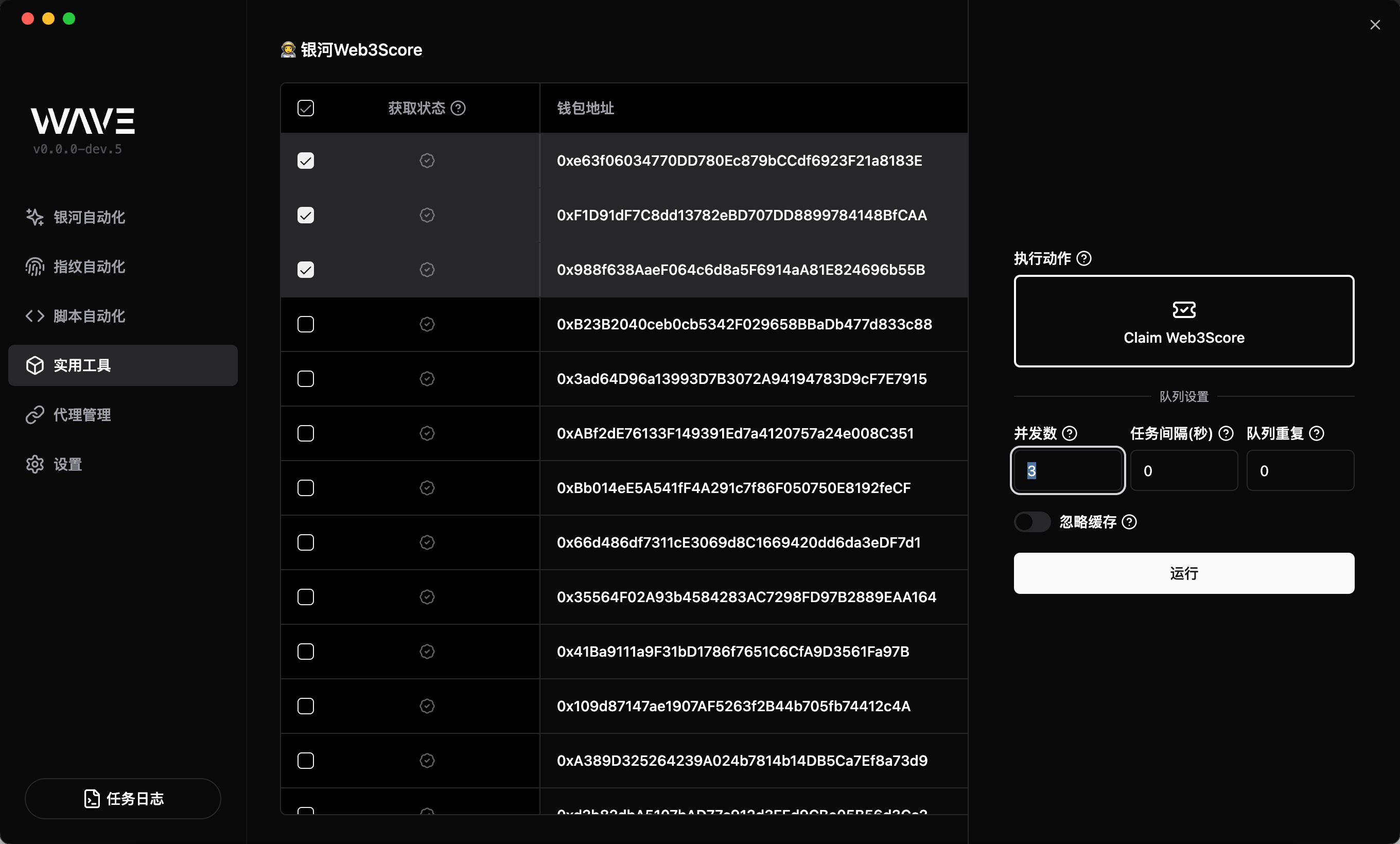
Task: Select the Claim Web3Score action card
Action: pos(1183,322)
